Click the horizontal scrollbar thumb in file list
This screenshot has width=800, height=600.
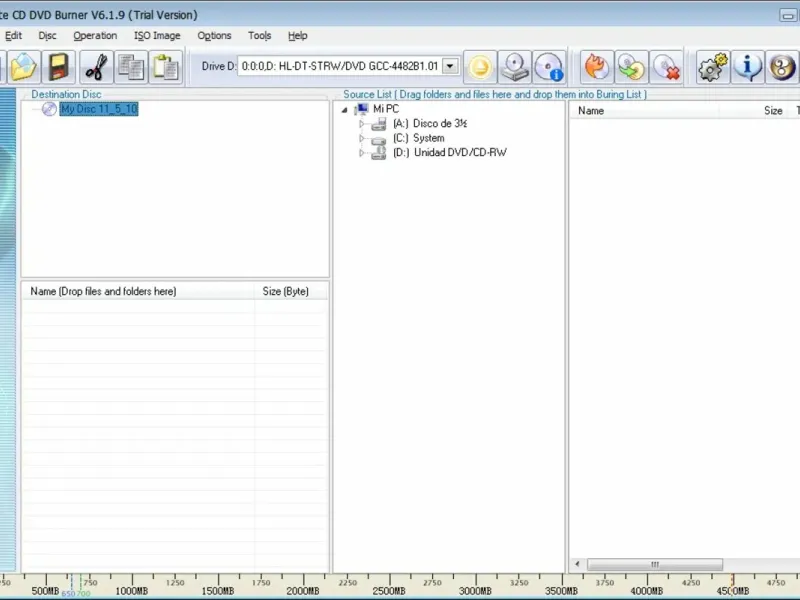[x=655, y=564]
